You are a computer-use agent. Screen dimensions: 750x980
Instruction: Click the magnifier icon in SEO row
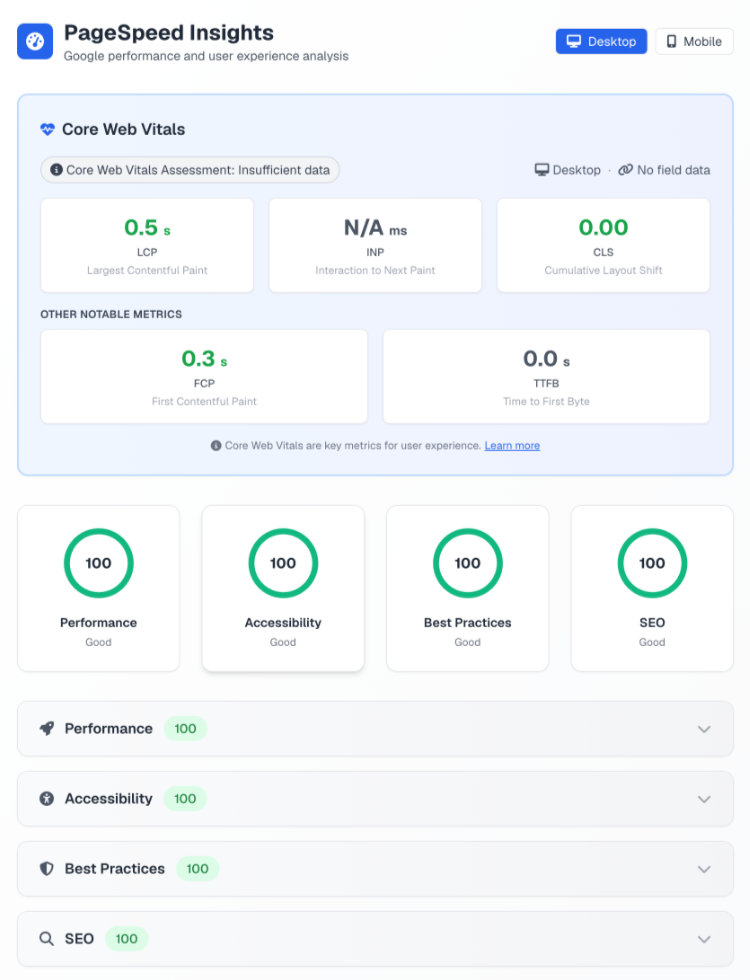coord(47,939)
